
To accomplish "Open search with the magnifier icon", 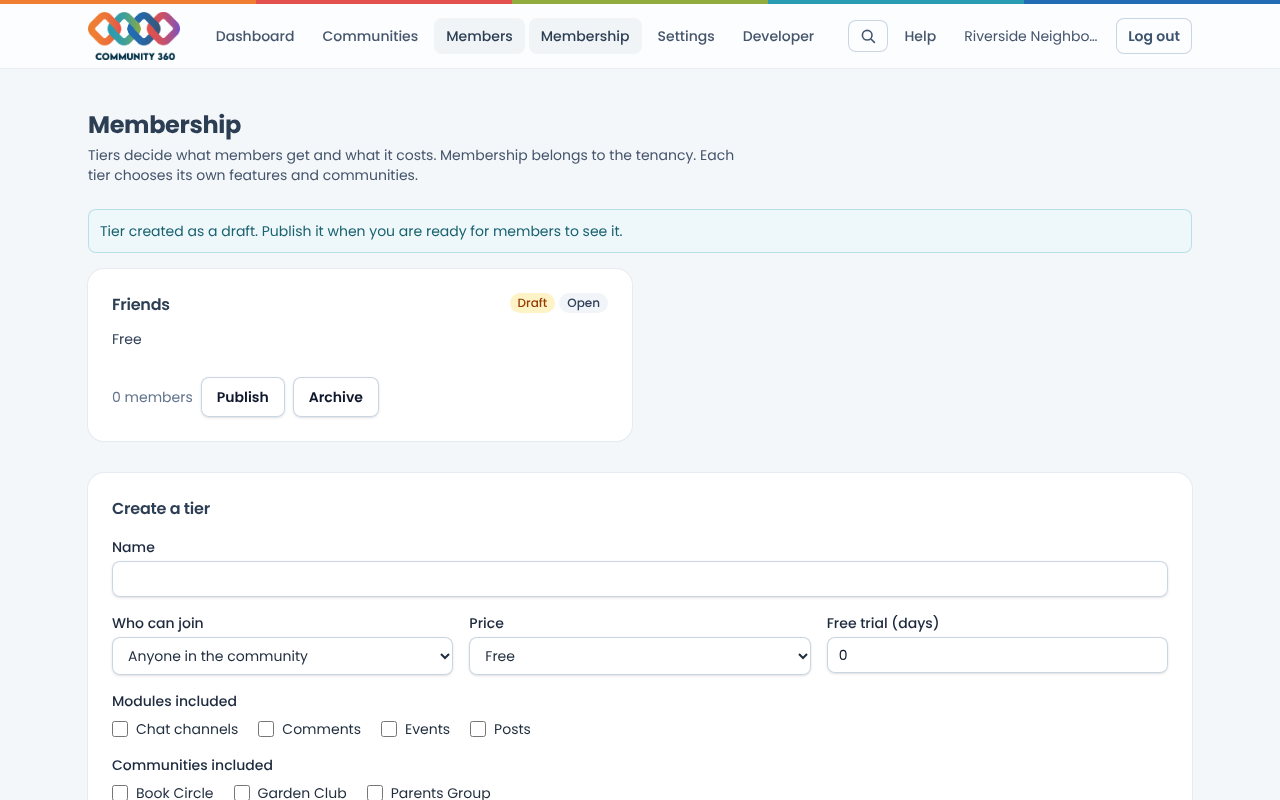I will (x=868, y=36).
